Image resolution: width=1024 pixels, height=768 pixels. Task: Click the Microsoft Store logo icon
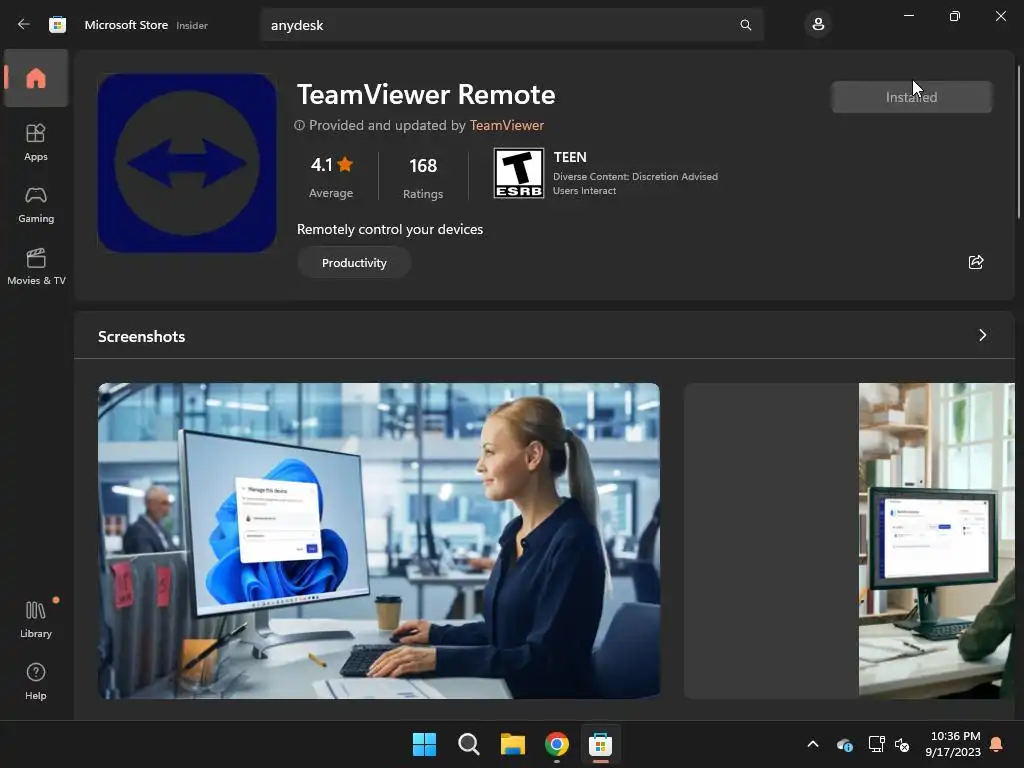click(57, 25)
